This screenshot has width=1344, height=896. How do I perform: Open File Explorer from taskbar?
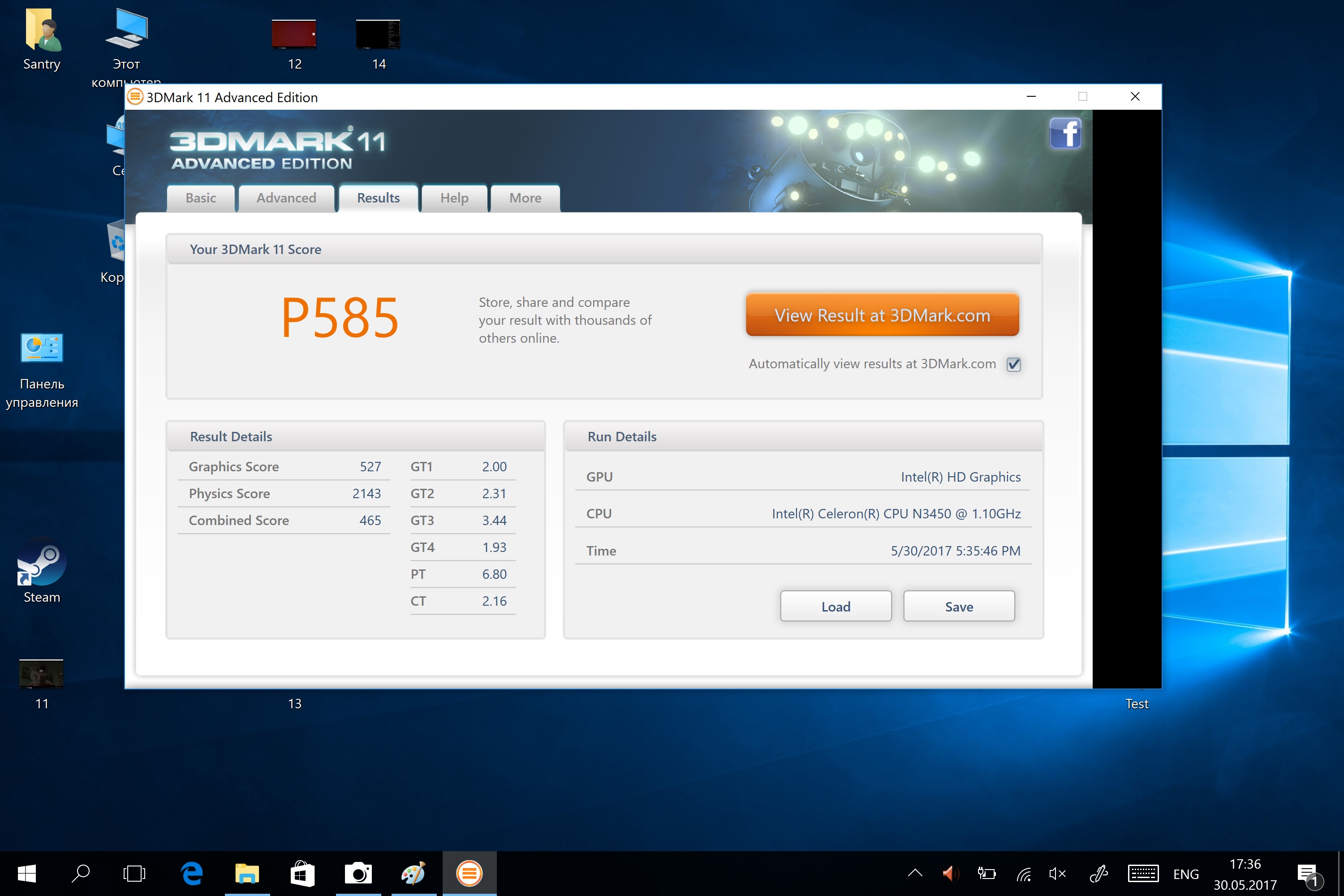click(x=247, y=873)
